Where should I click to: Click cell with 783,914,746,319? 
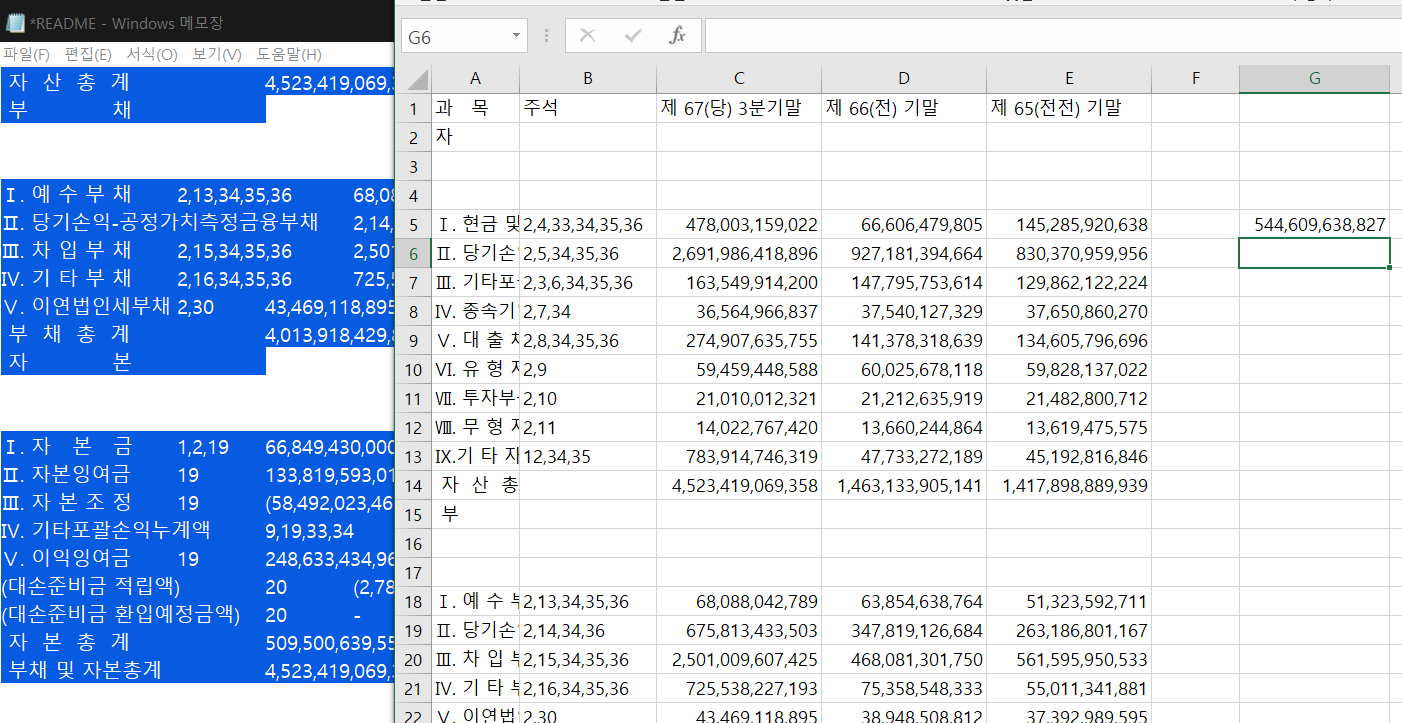[739, 456]
